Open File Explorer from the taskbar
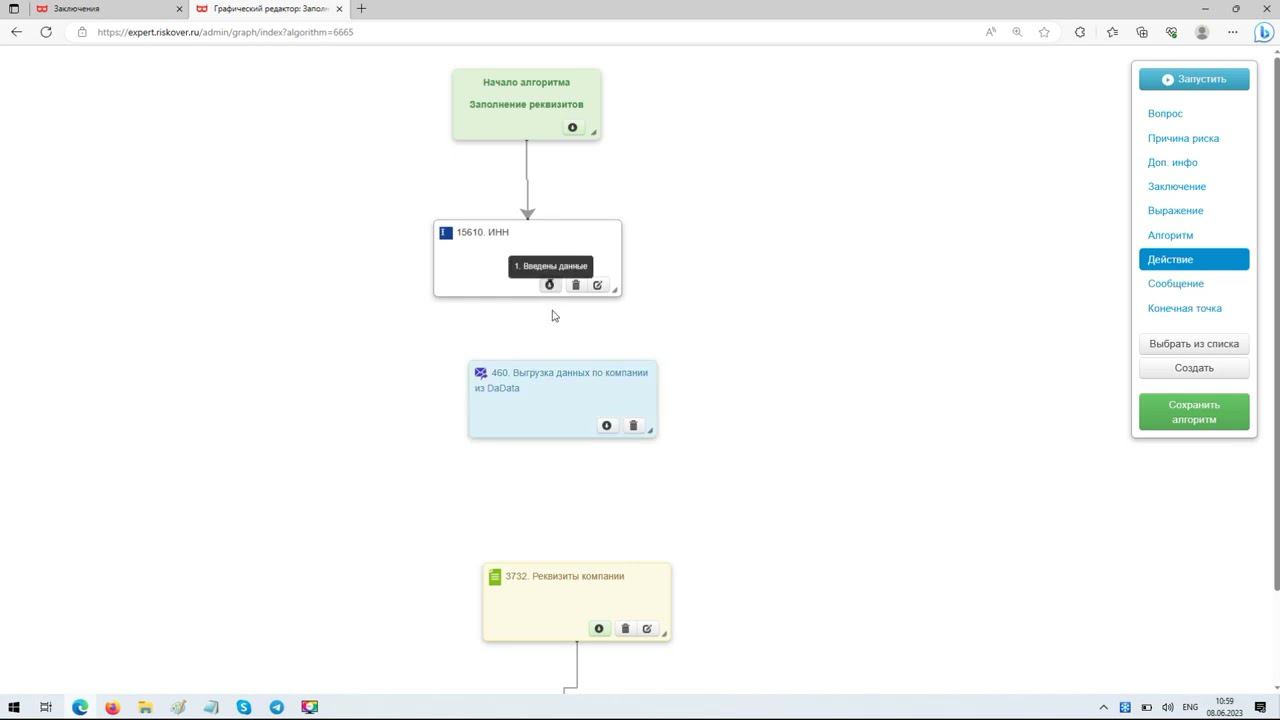The width and height of the screenshot is (1280, 720). tap(145, 707)
